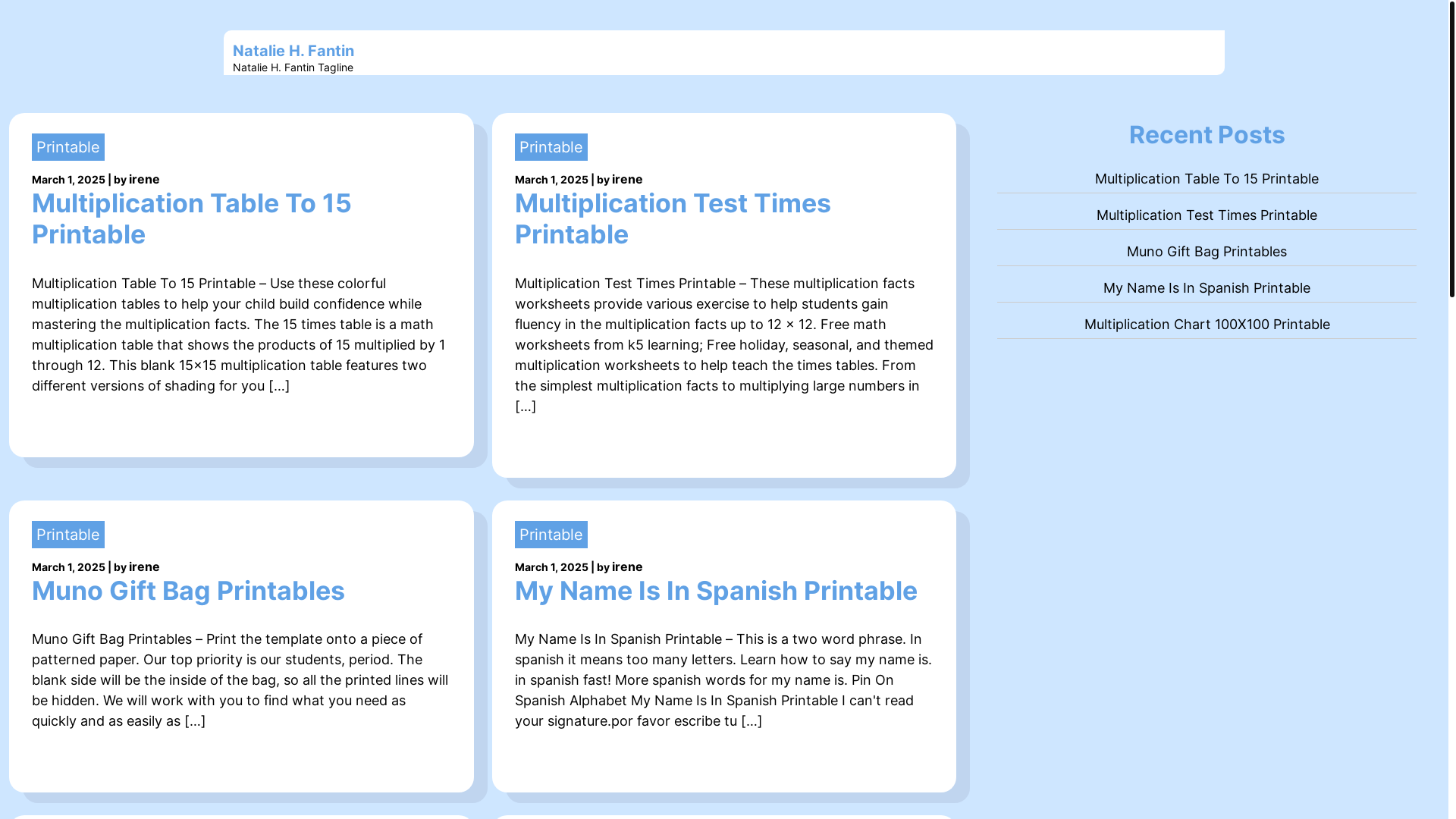1456x819 pixels.
Task: Select Muno Gift Bag Printables in Recent Posts
Action: point(1207,252)
